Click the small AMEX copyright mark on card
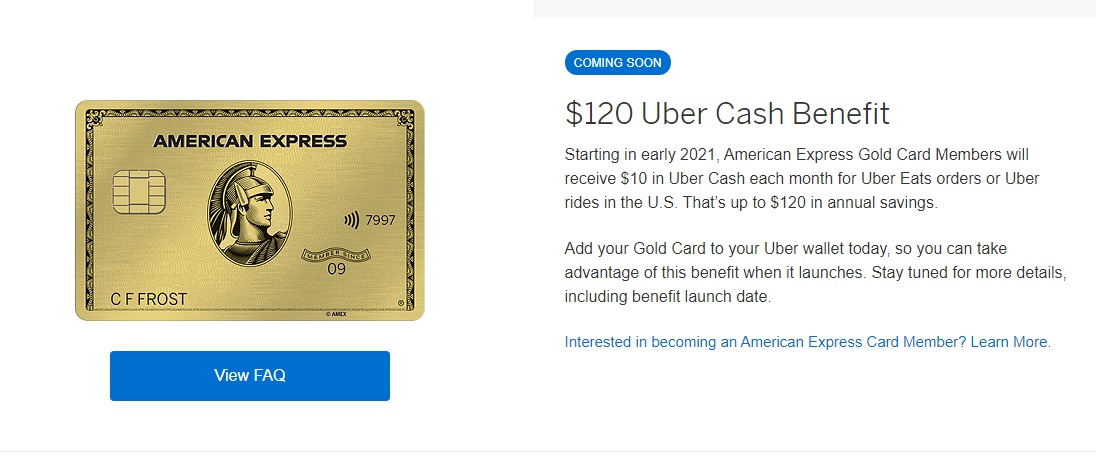The image size is (1096, 459). point(338,315)
